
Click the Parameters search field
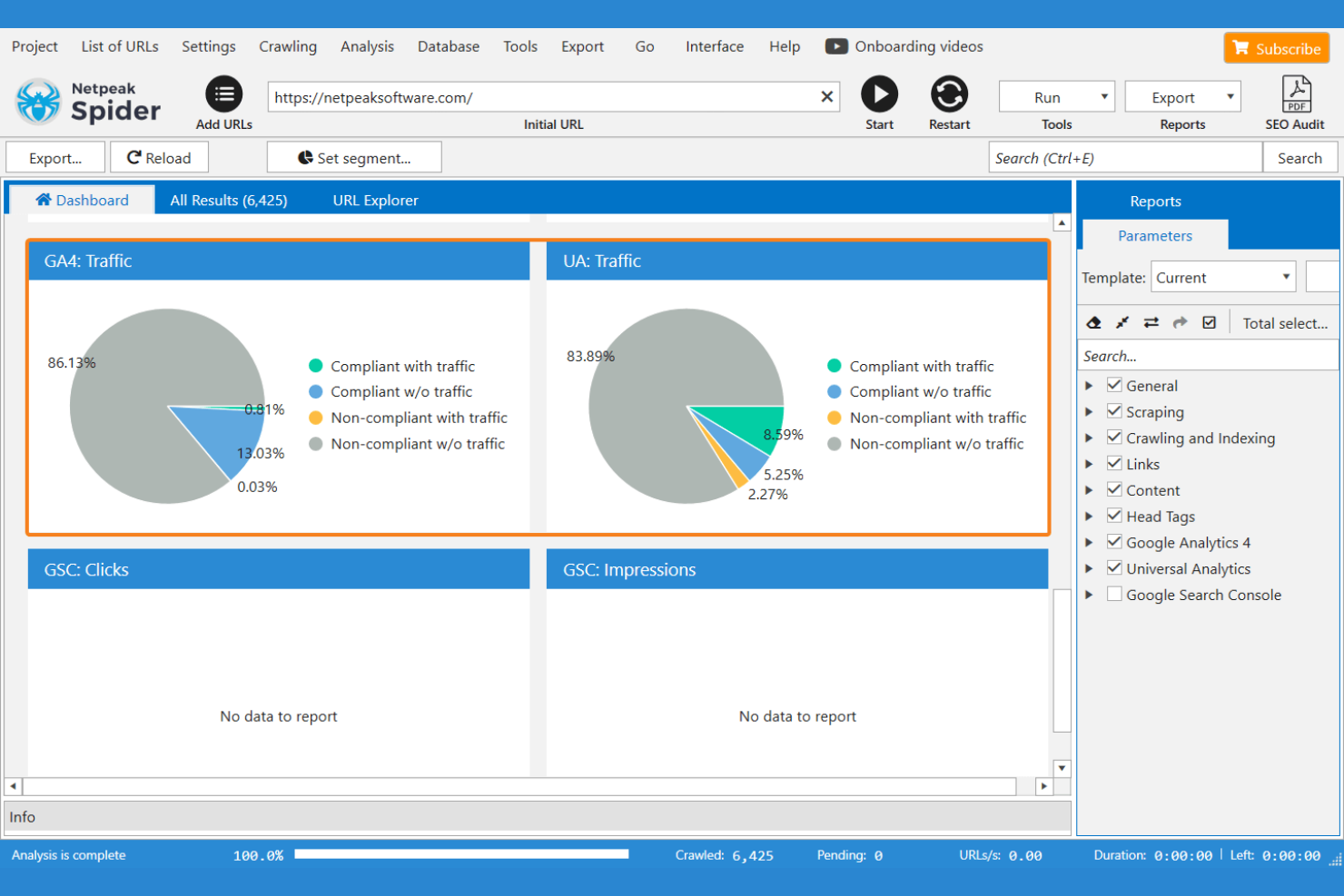[1208, 356]
